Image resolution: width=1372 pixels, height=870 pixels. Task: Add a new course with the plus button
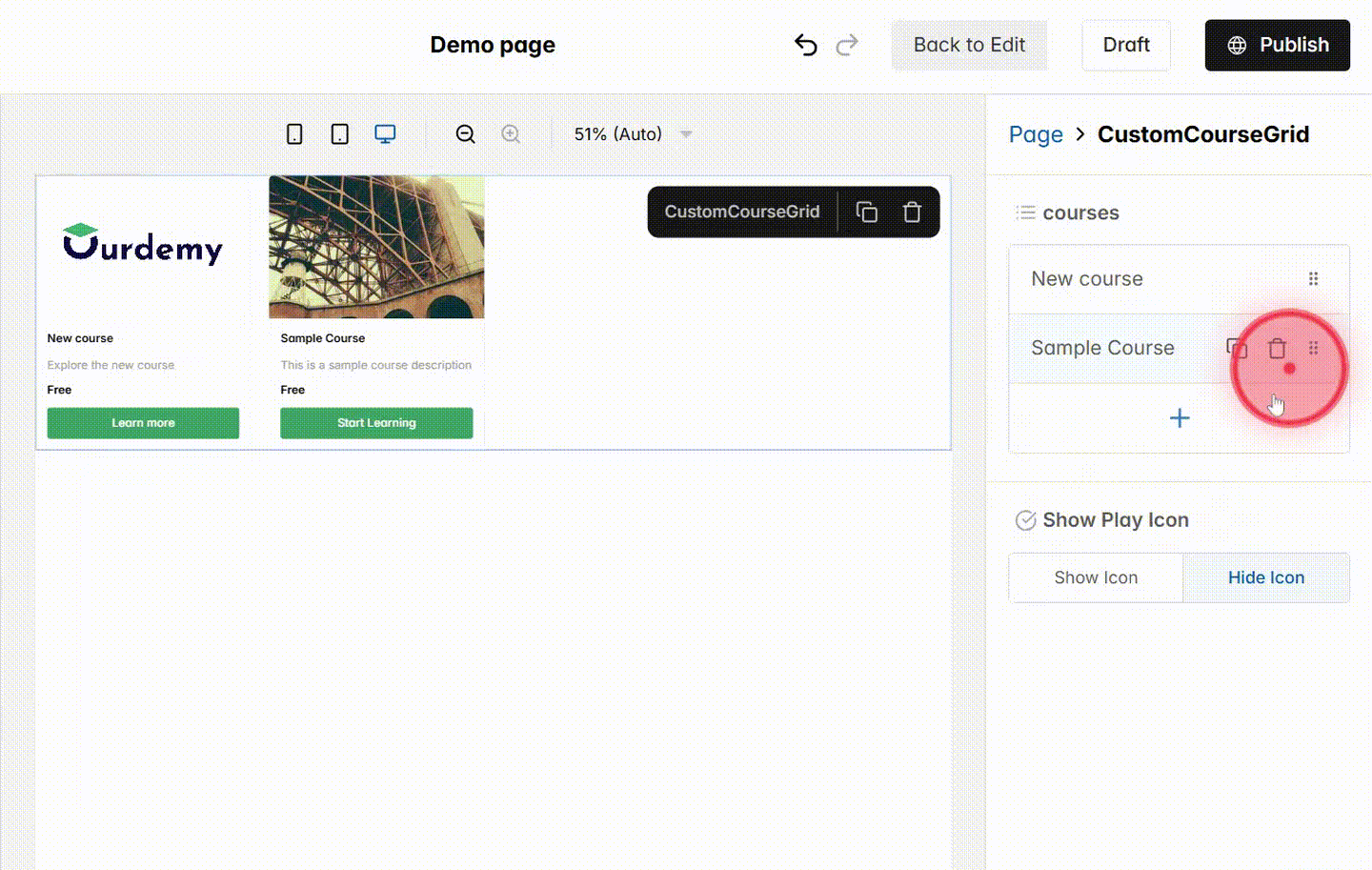1179,417
